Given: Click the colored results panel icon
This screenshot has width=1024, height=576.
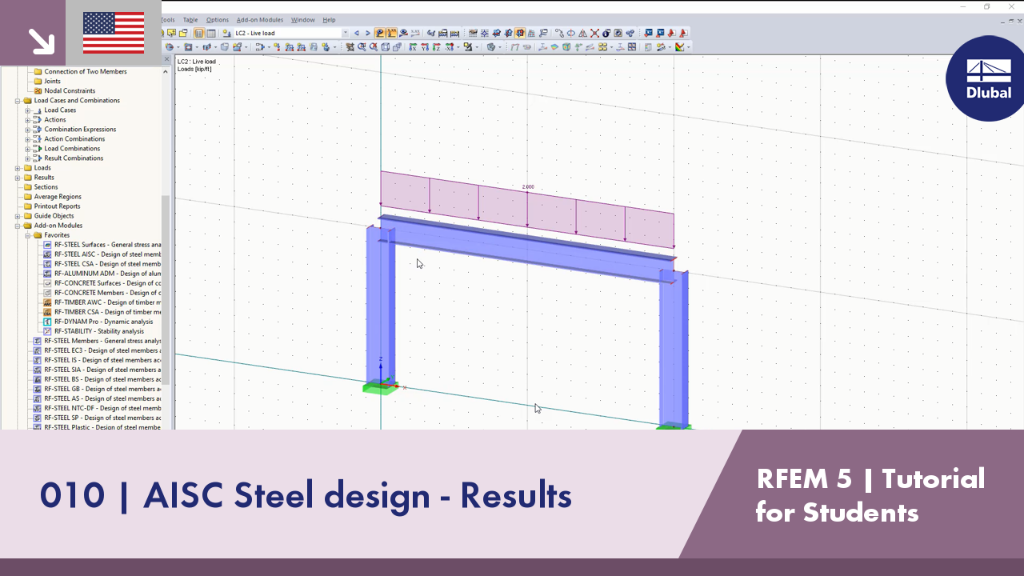Looking at the screenshot, I should (680, 47).
